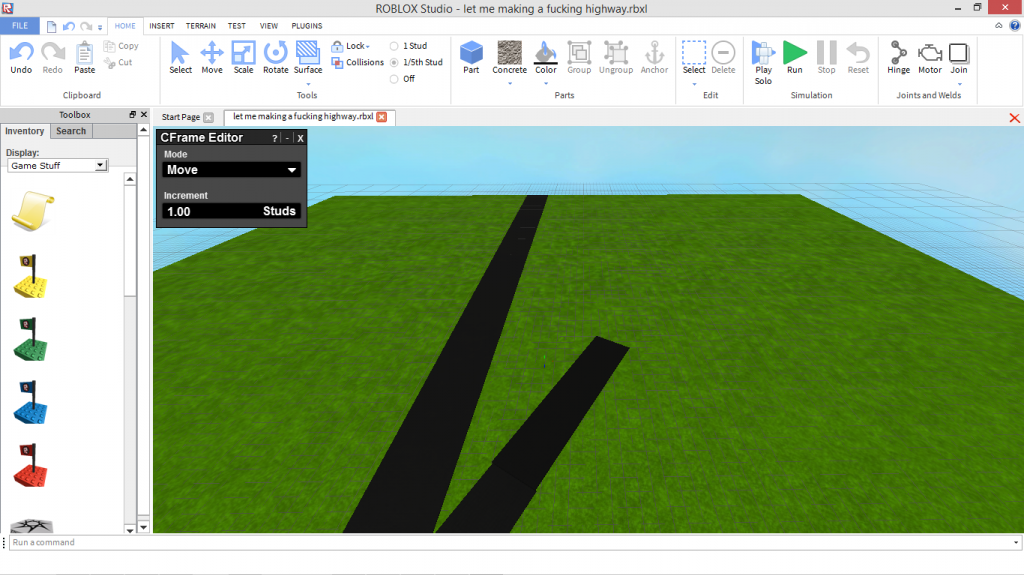
Task: Switch to the TEST ribbon tab
Action: 236,26
